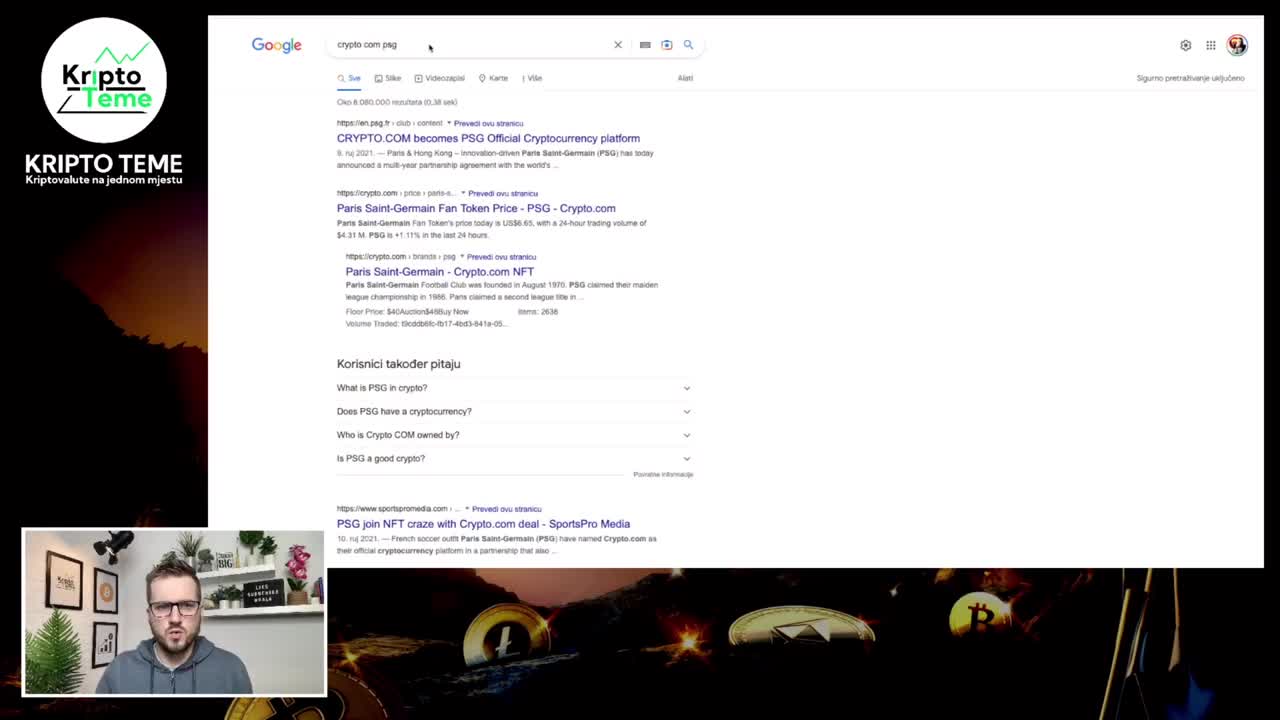Open Alati search tools
This screenshot has width=1280, height=720.
(685, 78)
